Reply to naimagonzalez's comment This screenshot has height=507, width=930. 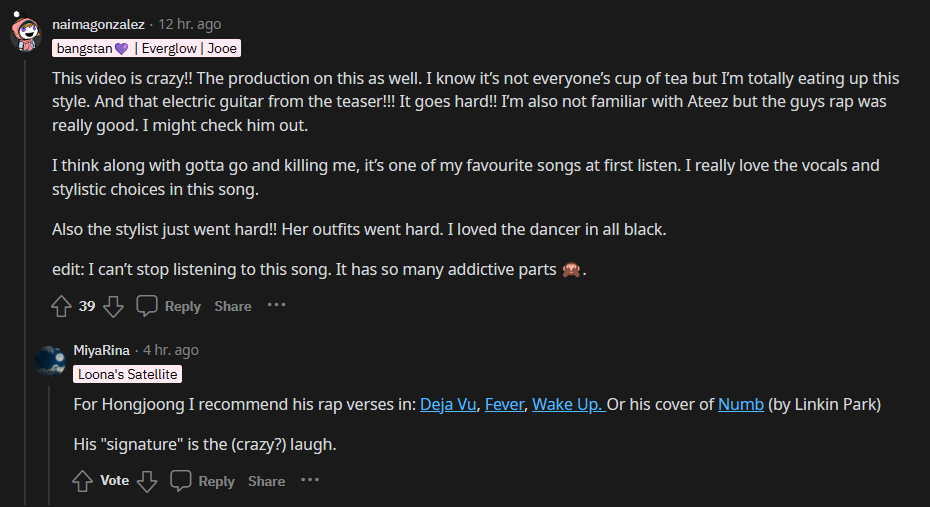click(x=169, y=306)
